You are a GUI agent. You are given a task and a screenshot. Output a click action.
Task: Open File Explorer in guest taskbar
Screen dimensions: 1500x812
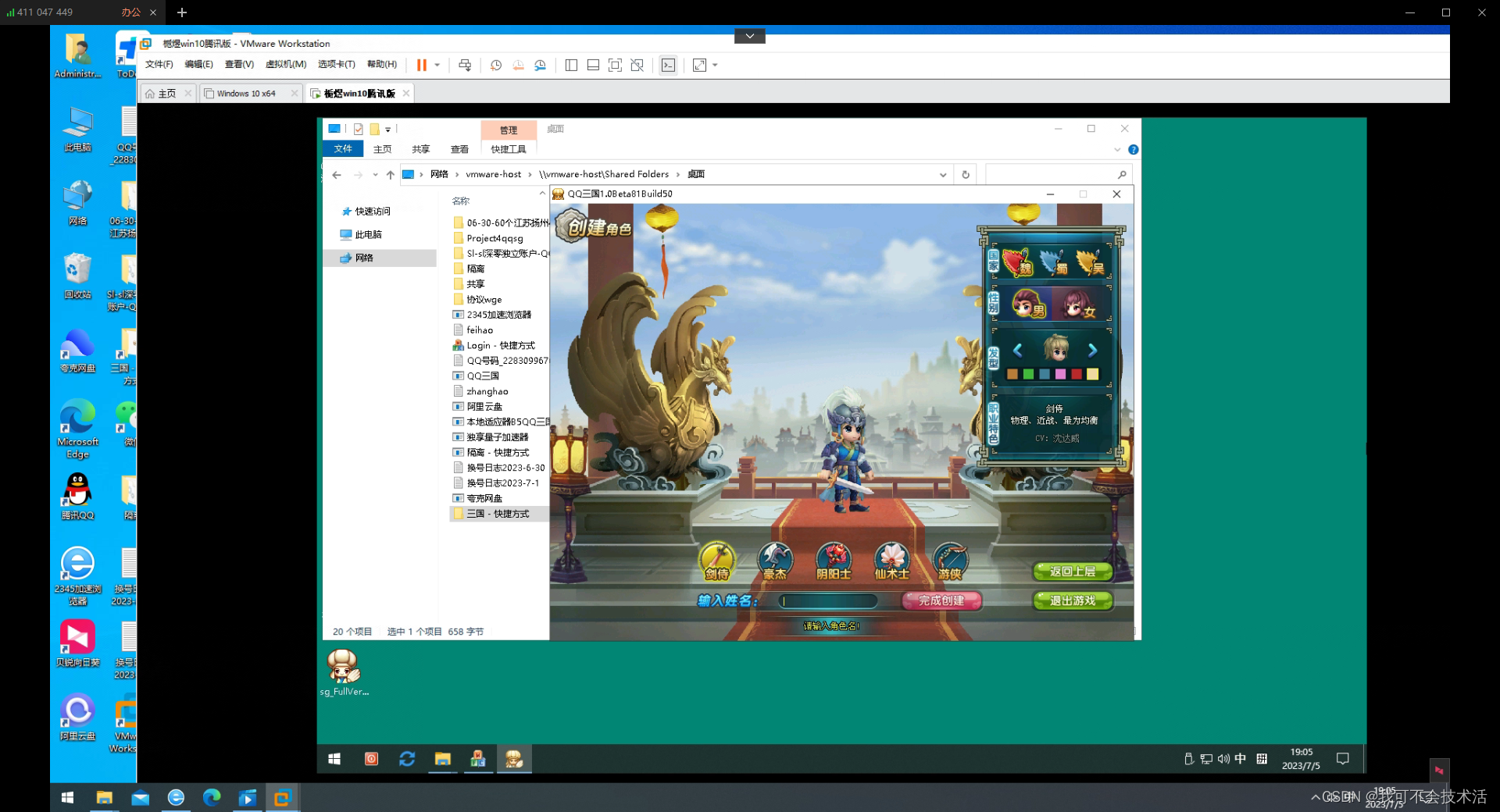coord(443,759)
